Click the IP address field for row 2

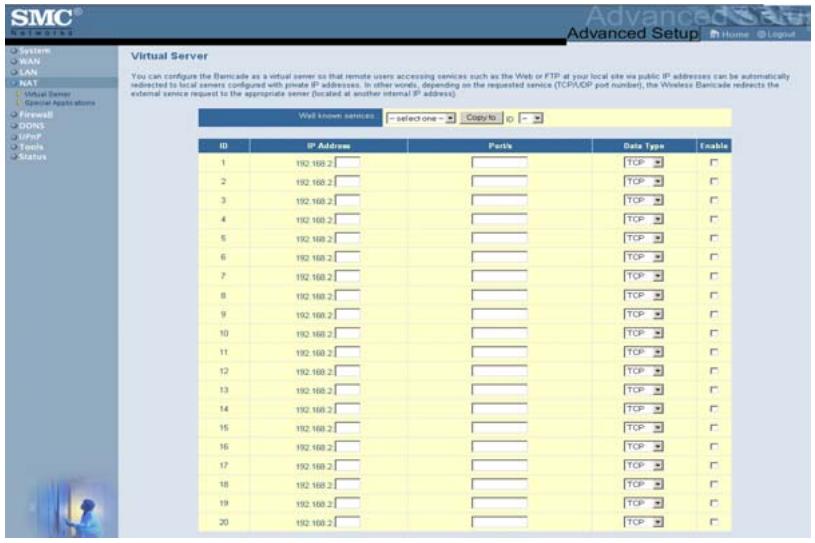tap(348, 182)
